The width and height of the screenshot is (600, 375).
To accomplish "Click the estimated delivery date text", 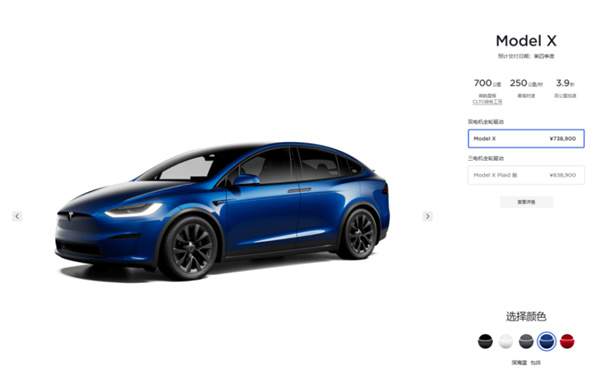I will [526, 56].
